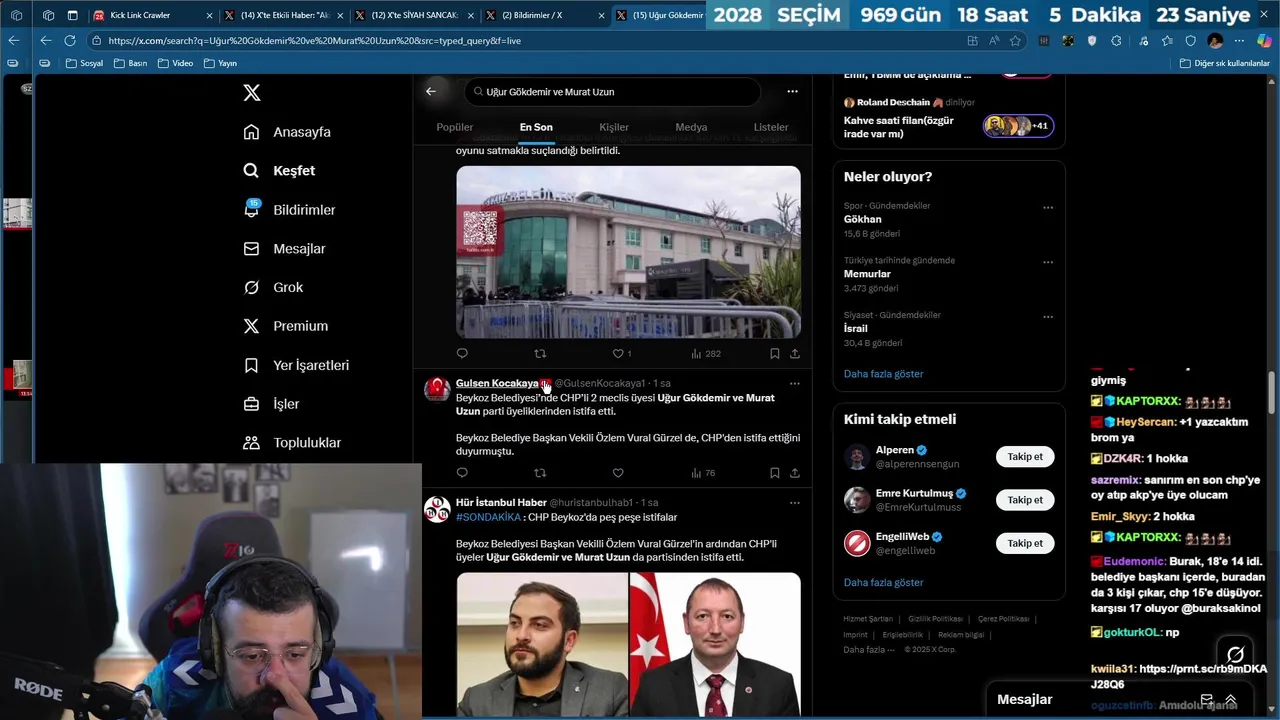Switch to the Listeler tab
Screen dimensions: 1280x720
pos(771,127)
